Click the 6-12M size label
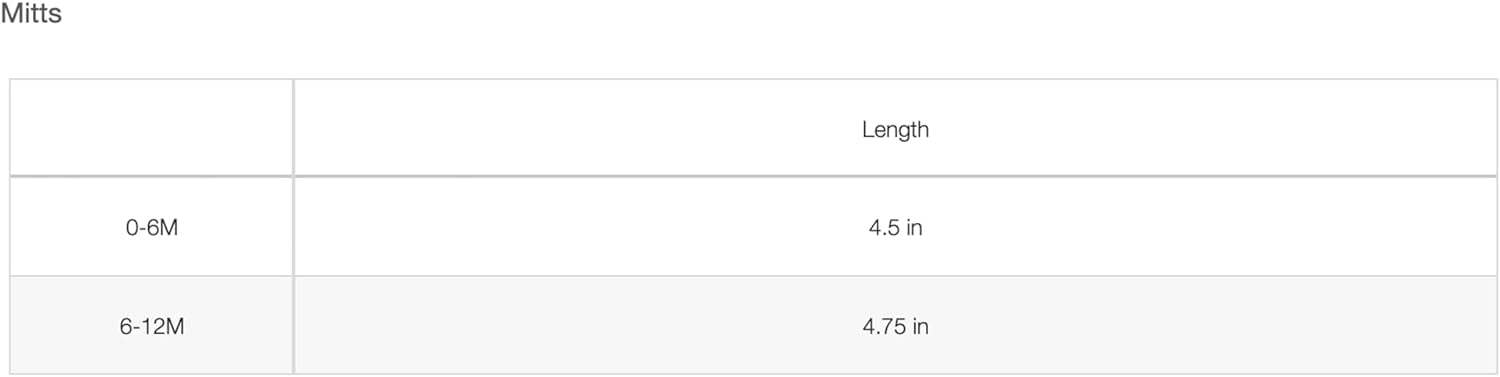This screenshot has width=1500, height=377. coord(152,326)
